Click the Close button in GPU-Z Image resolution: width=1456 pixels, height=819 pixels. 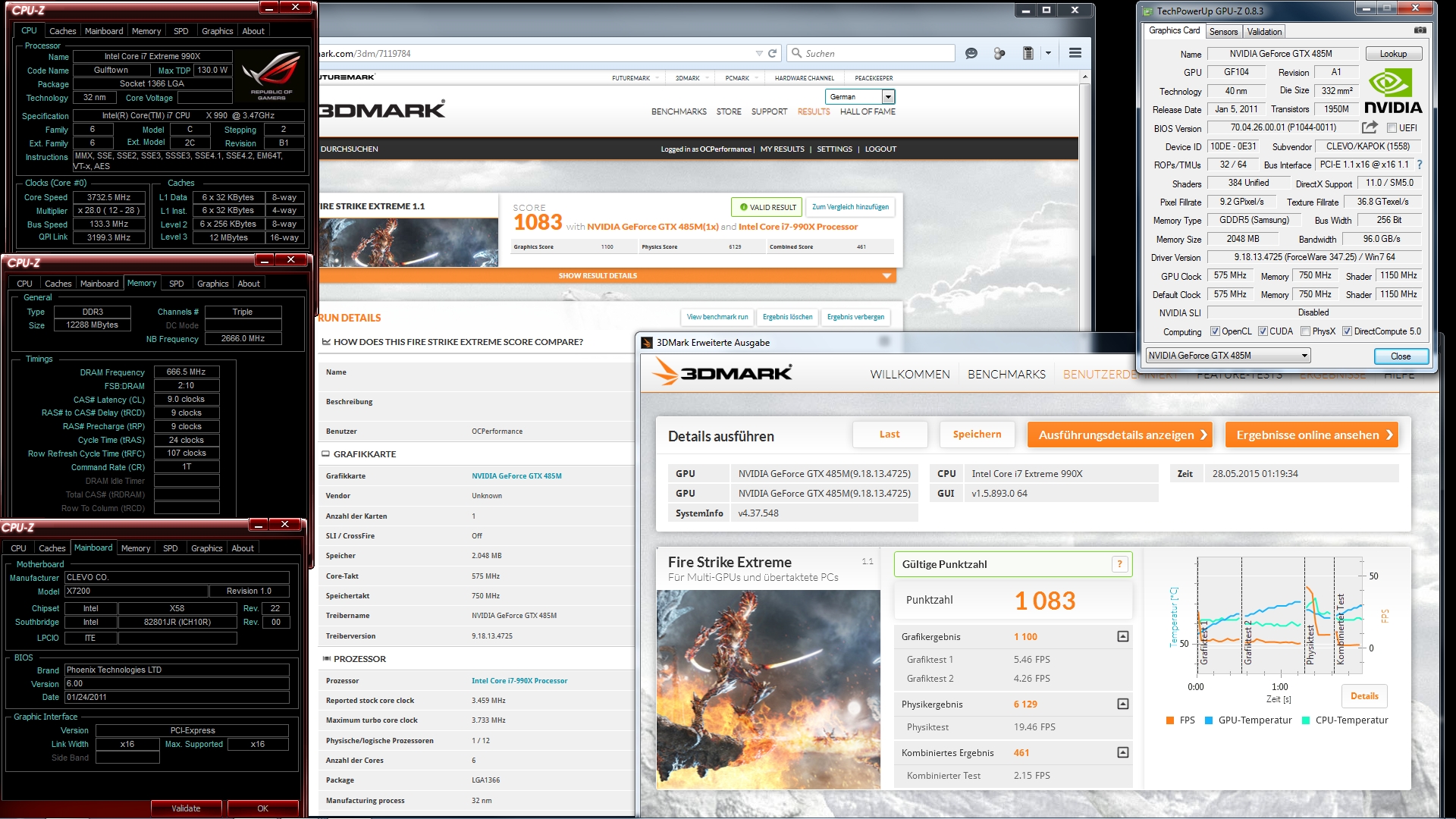click(x=1401, y=356)
